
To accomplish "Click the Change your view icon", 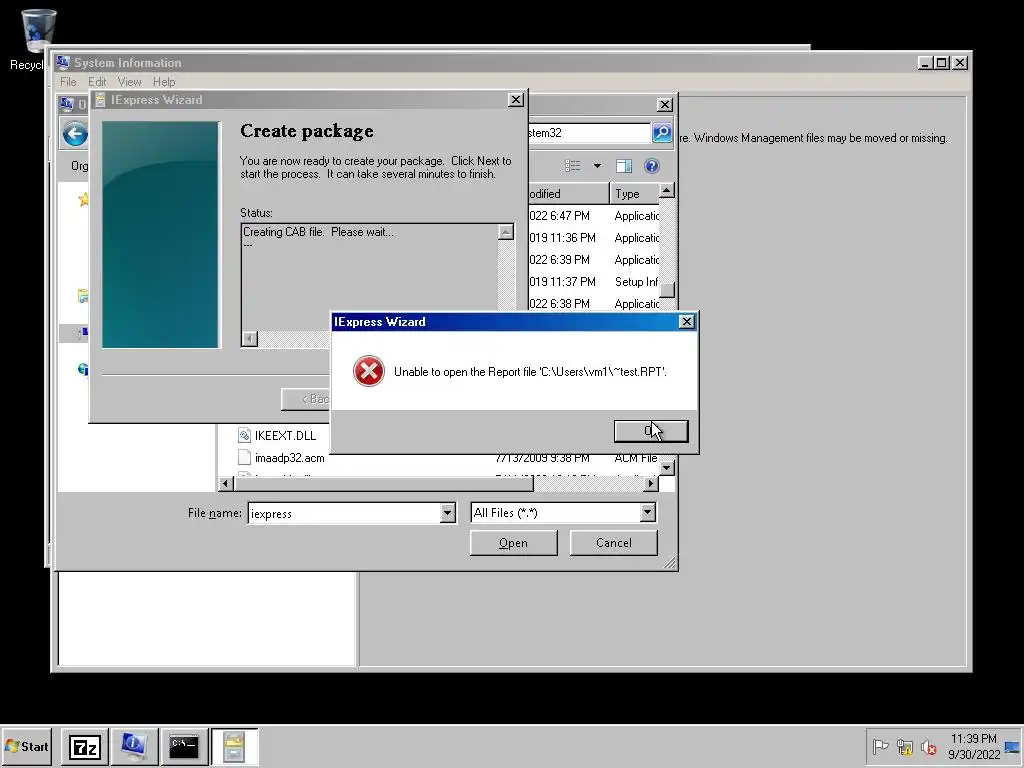I will click(x=573, y=166).
